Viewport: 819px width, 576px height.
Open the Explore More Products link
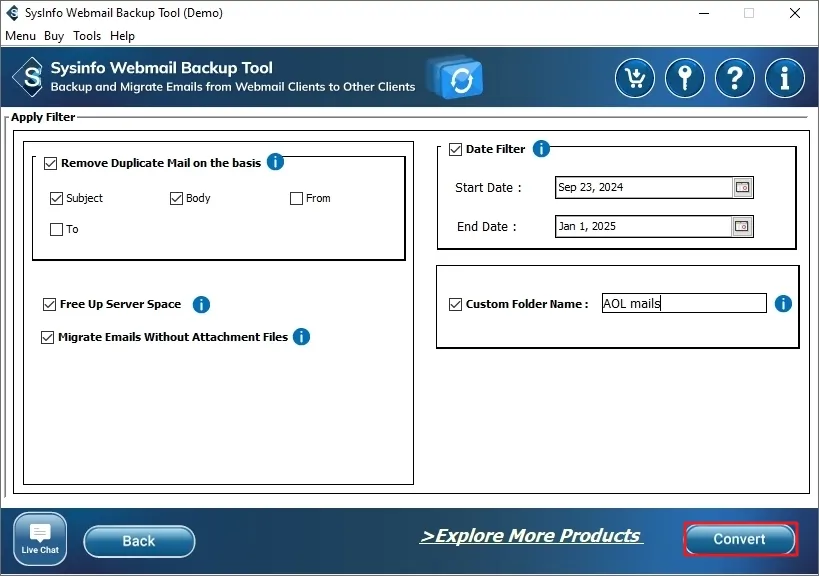tap(531, 536)
